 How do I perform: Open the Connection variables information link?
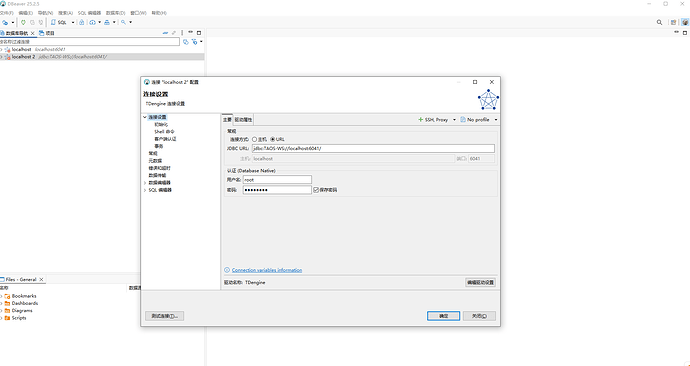point(267,270)
